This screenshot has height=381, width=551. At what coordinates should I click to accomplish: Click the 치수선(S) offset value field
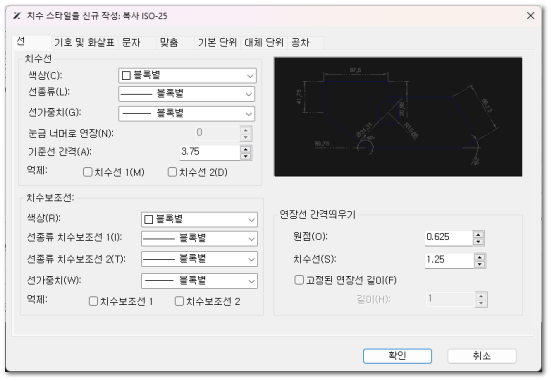click(449, 260)
